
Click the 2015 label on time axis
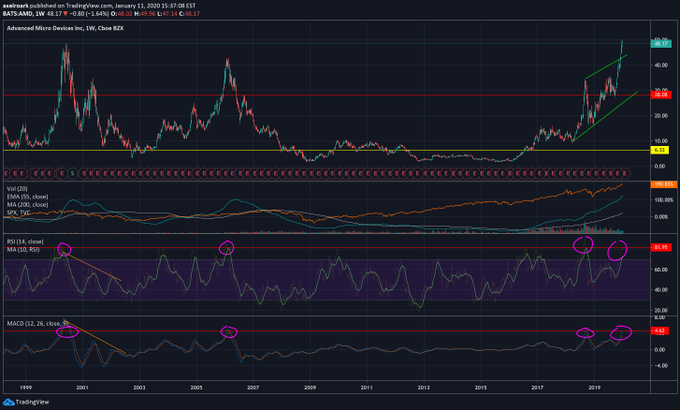(x=481, y=387)
